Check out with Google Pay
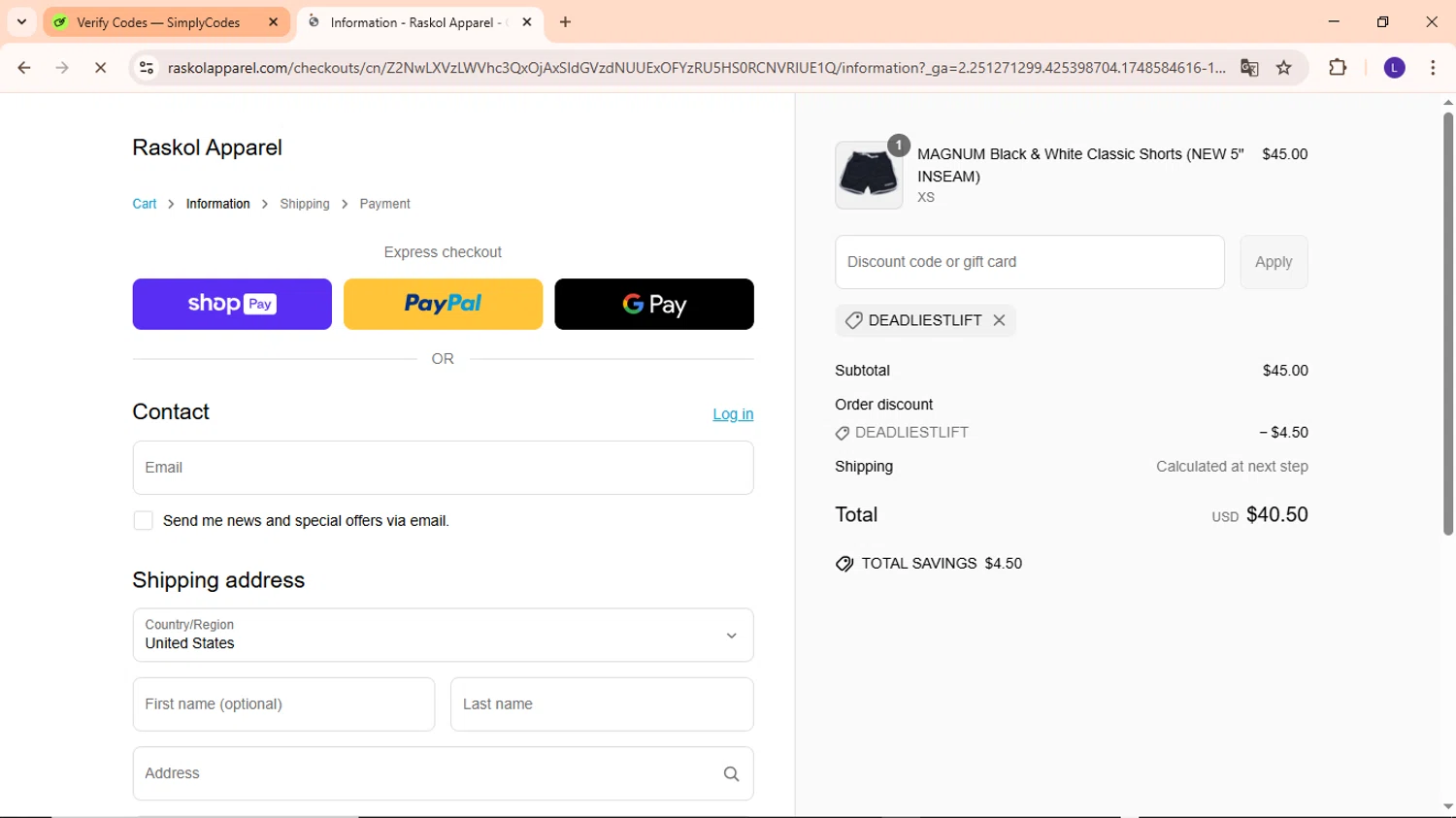 (x=654, y=304)
